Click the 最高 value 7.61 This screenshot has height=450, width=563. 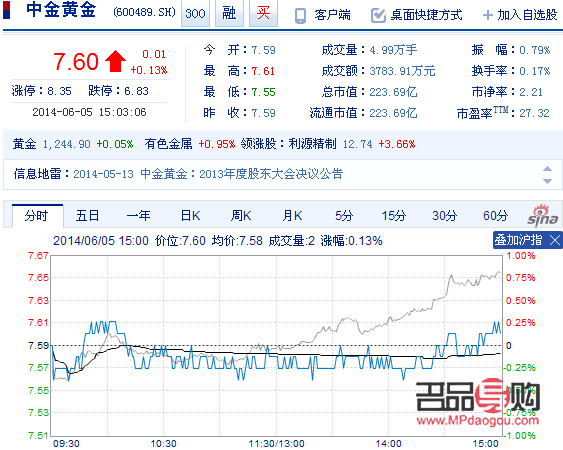click(x=263, y=71)
